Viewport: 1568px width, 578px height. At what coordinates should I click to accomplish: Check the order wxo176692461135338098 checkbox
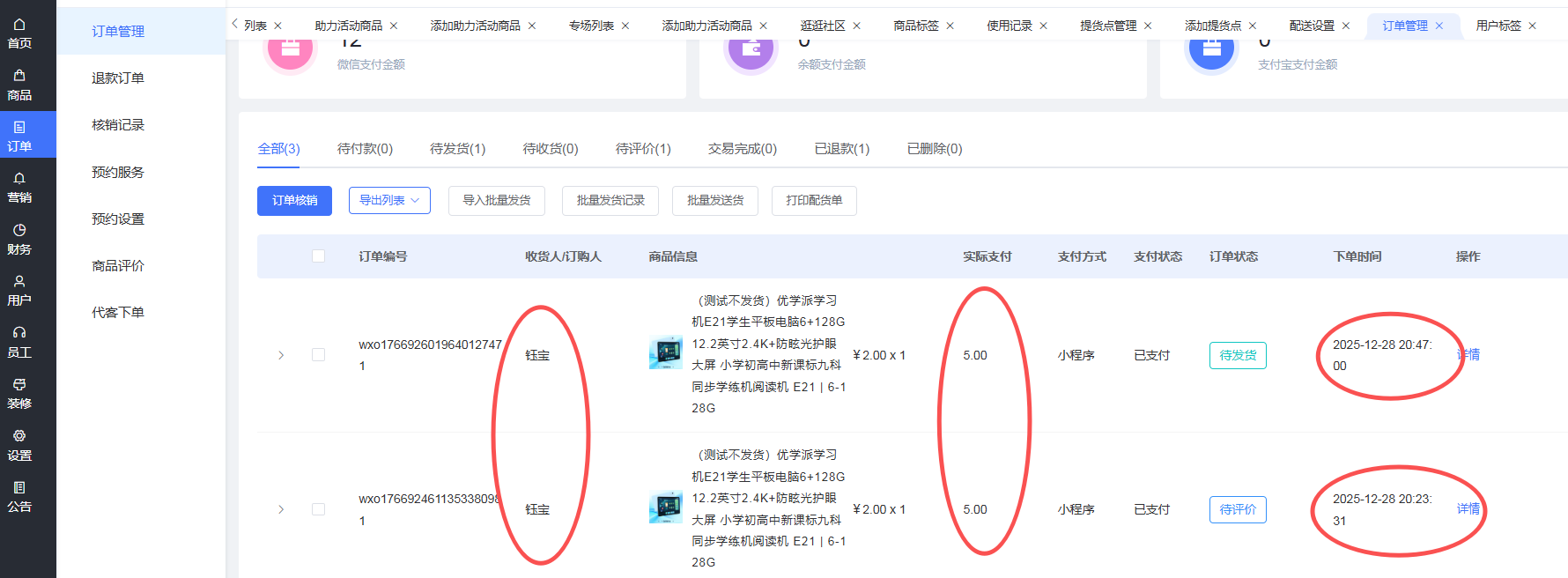[x=318, y=509]
